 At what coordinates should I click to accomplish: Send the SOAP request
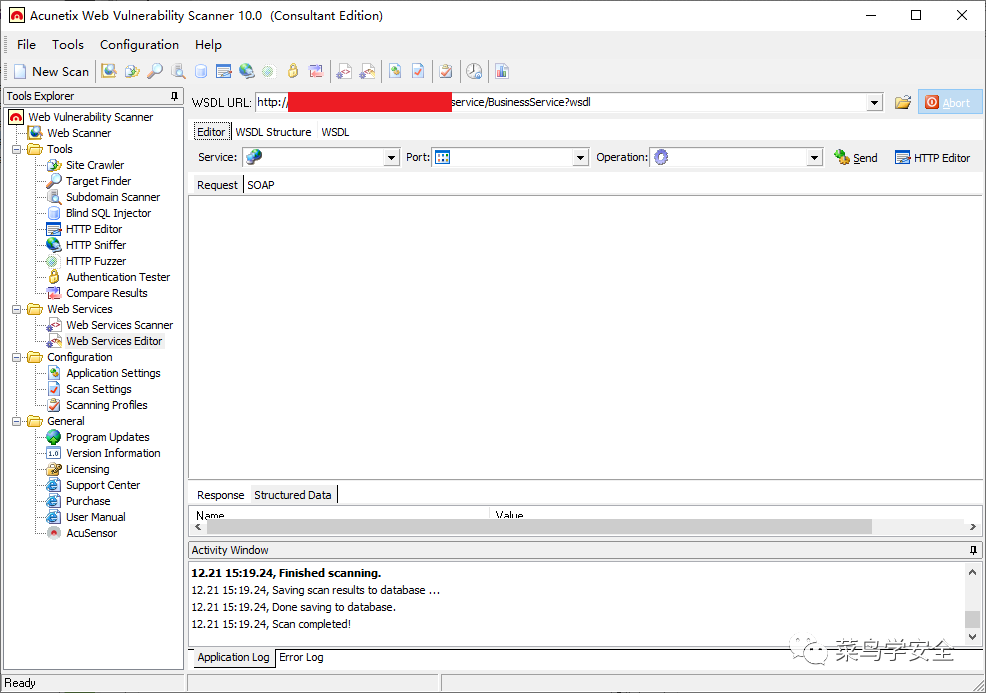[x=856, y=157]
